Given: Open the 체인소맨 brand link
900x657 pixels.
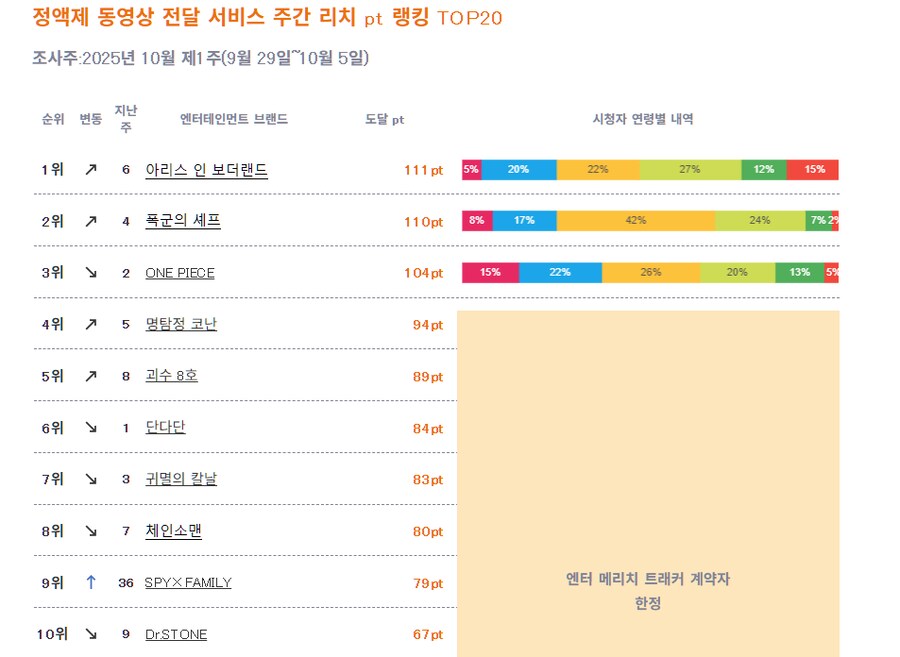Looking at the screenshot, I should click(173, 531).
